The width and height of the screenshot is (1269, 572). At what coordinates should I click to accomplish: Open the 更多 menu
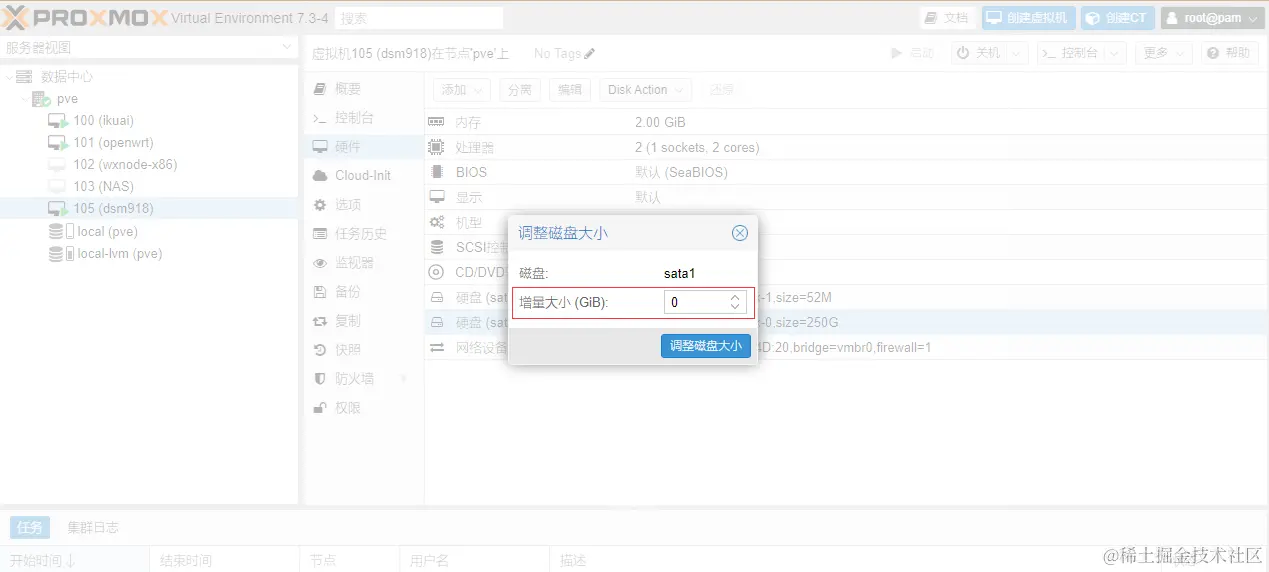[x=1165, y=53]
